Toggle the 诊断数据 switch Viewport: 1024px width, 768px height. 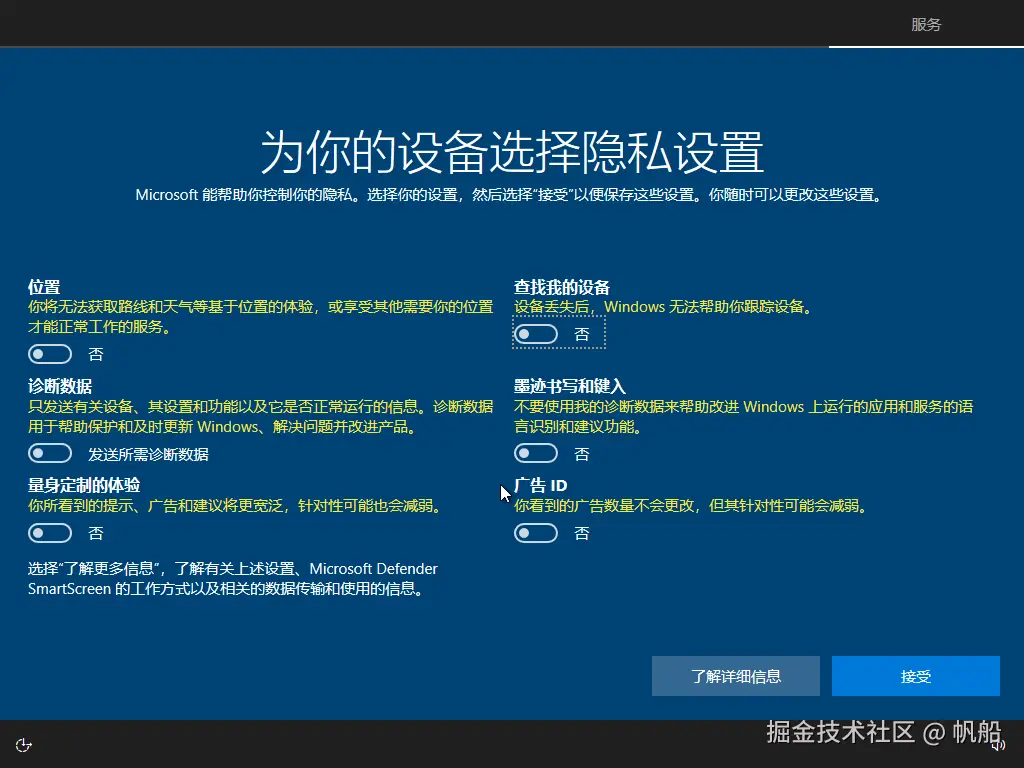pyautogui.click(x=50, y=453)
